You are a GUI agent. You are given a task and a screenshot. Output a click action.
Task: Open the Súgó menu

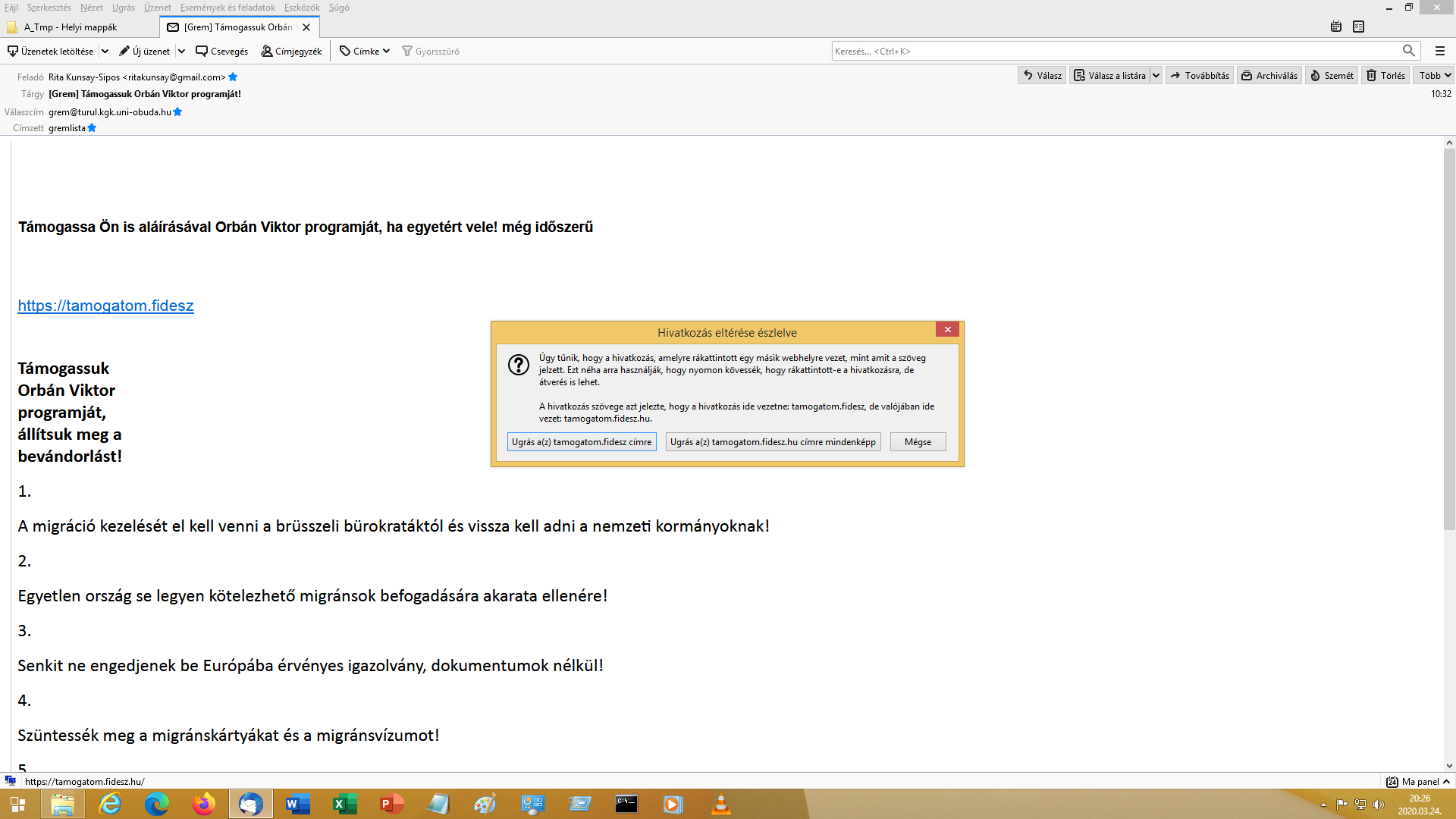pyautogui.click(x=339, y=8)
